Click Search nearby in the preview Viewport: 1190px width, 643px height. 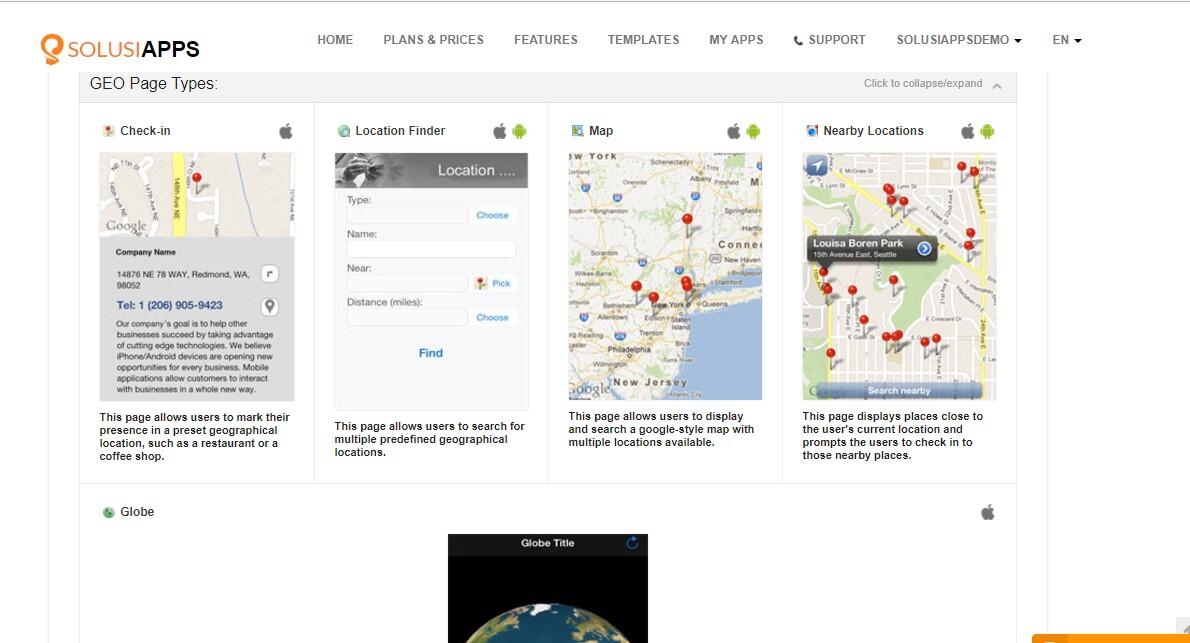coord(899,390)
